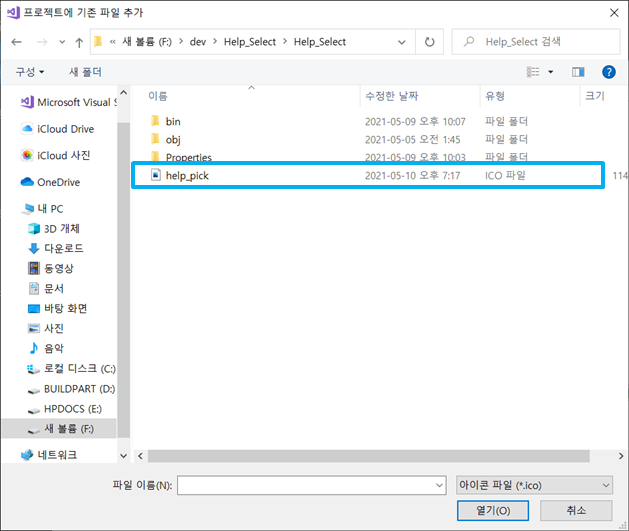Go up one folder level

pyautogui.click(x=79, y=42)
